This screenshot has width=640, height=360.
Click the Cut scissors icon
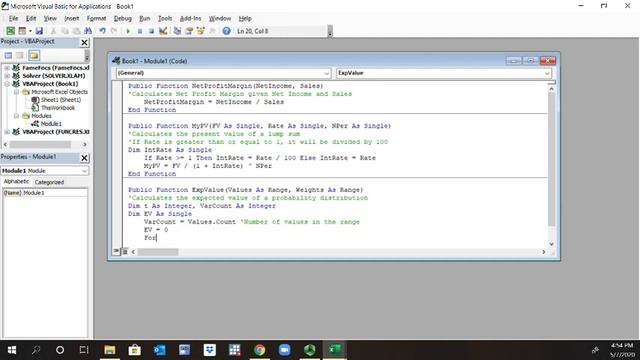53,31
